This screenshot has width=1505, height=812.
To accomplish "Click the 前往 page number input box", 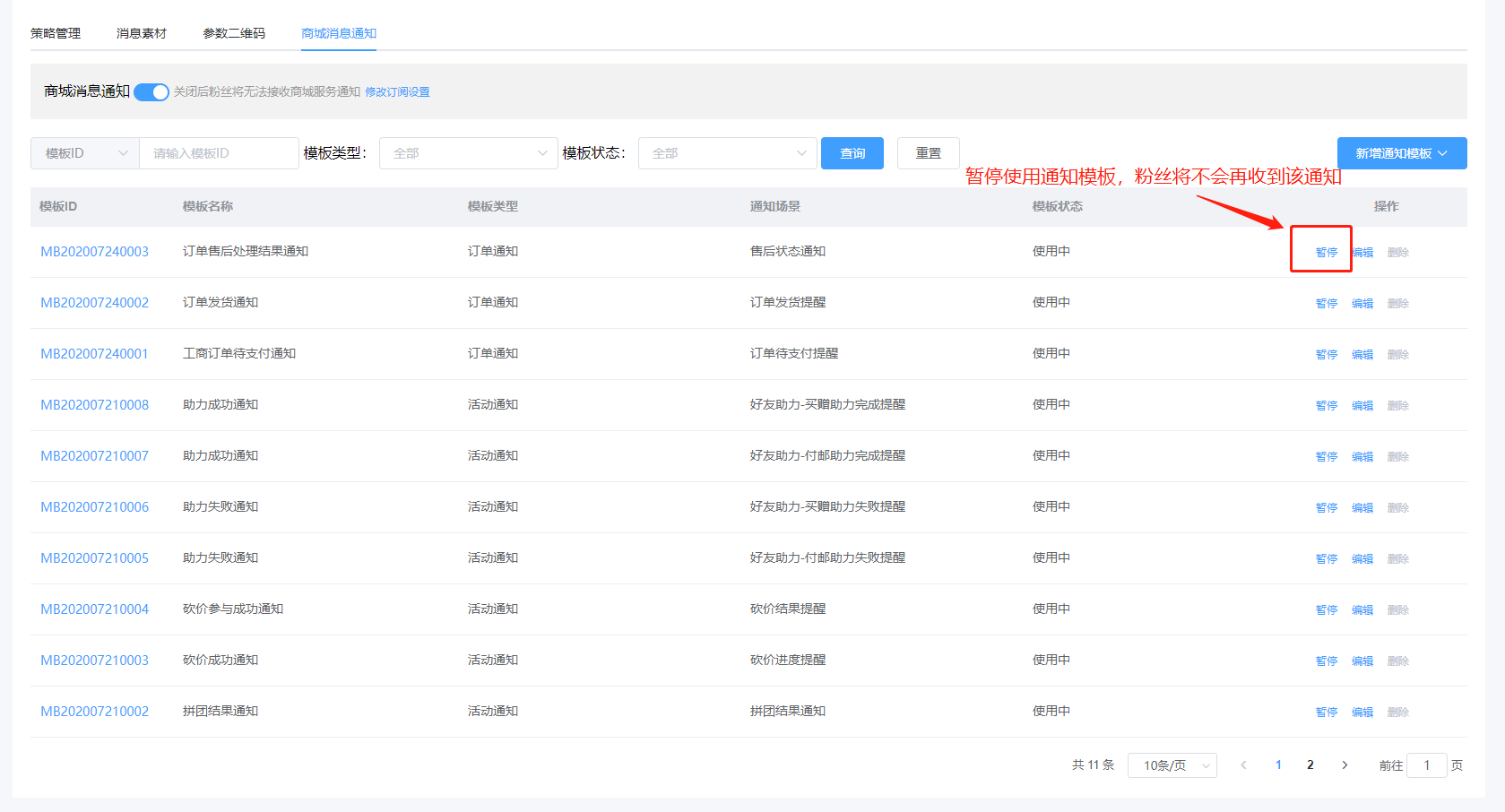I will click(x=1426, y=765).
